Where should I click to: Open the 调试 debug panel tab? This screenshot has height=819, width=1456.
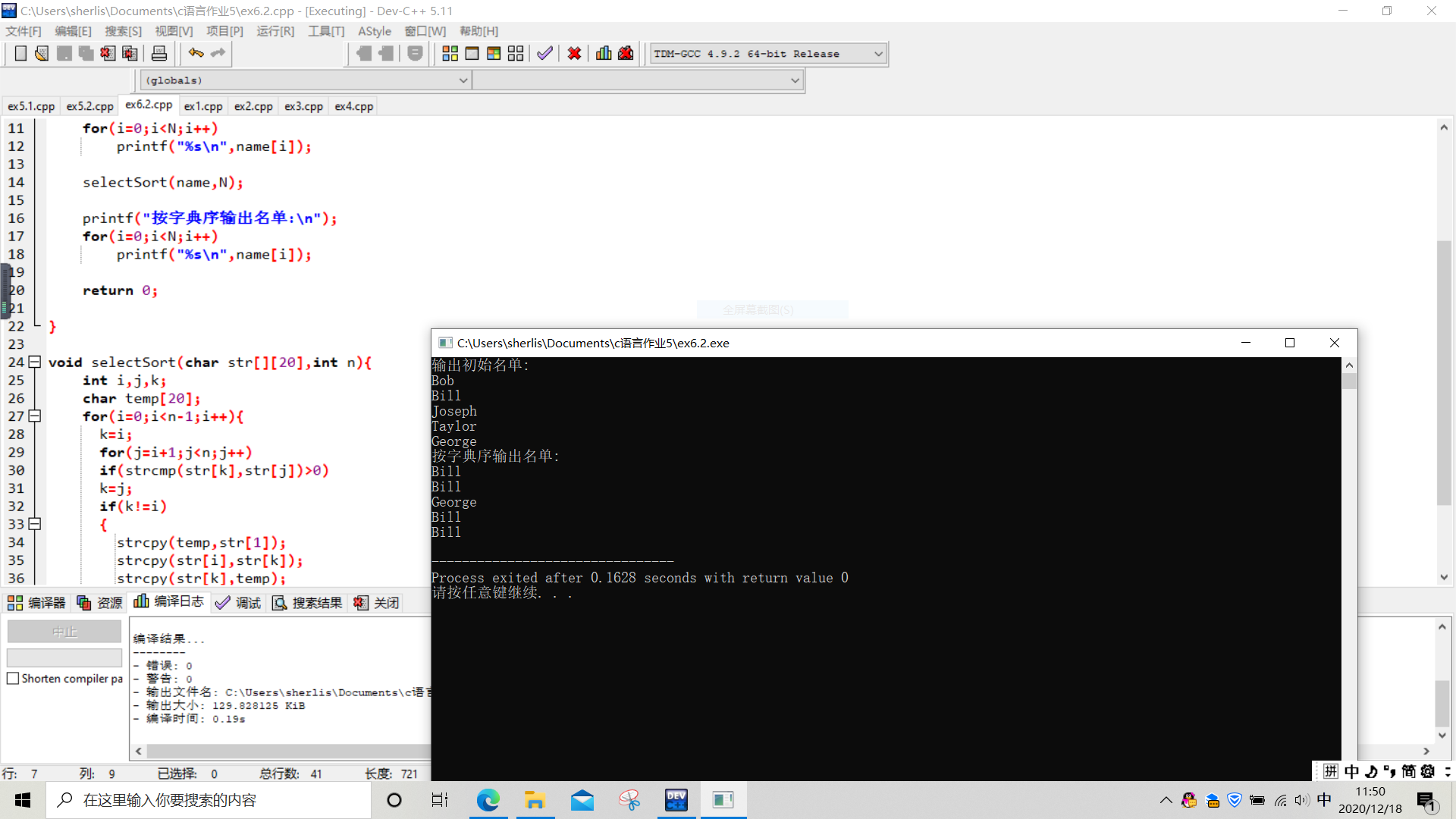[x=238, y=603]
